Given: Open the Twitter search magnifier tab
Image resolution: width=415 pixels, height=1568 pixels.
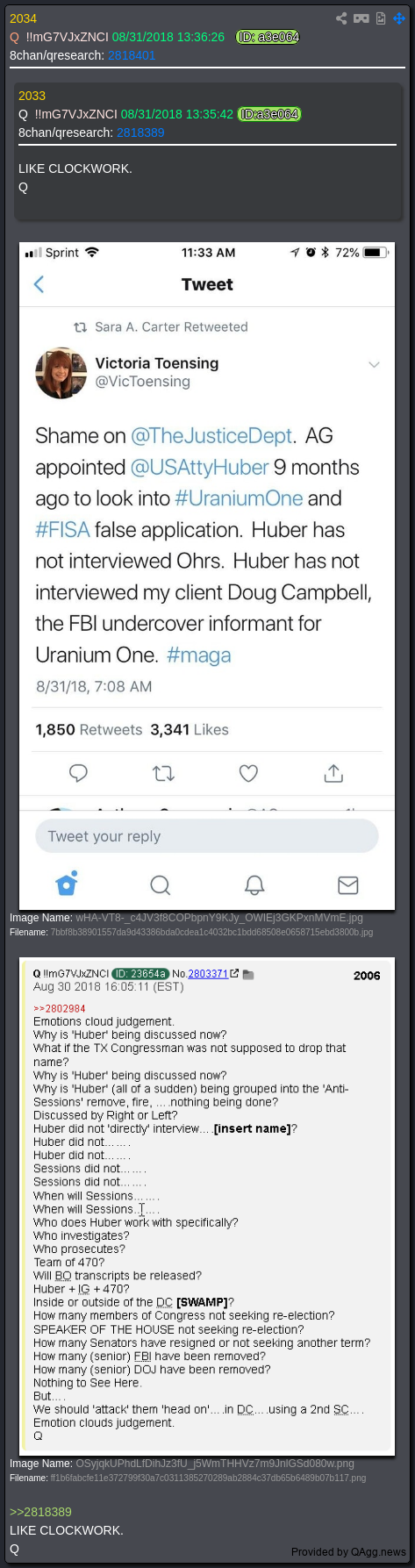Looking at the screenshot, I should click(x=160, y=884).
